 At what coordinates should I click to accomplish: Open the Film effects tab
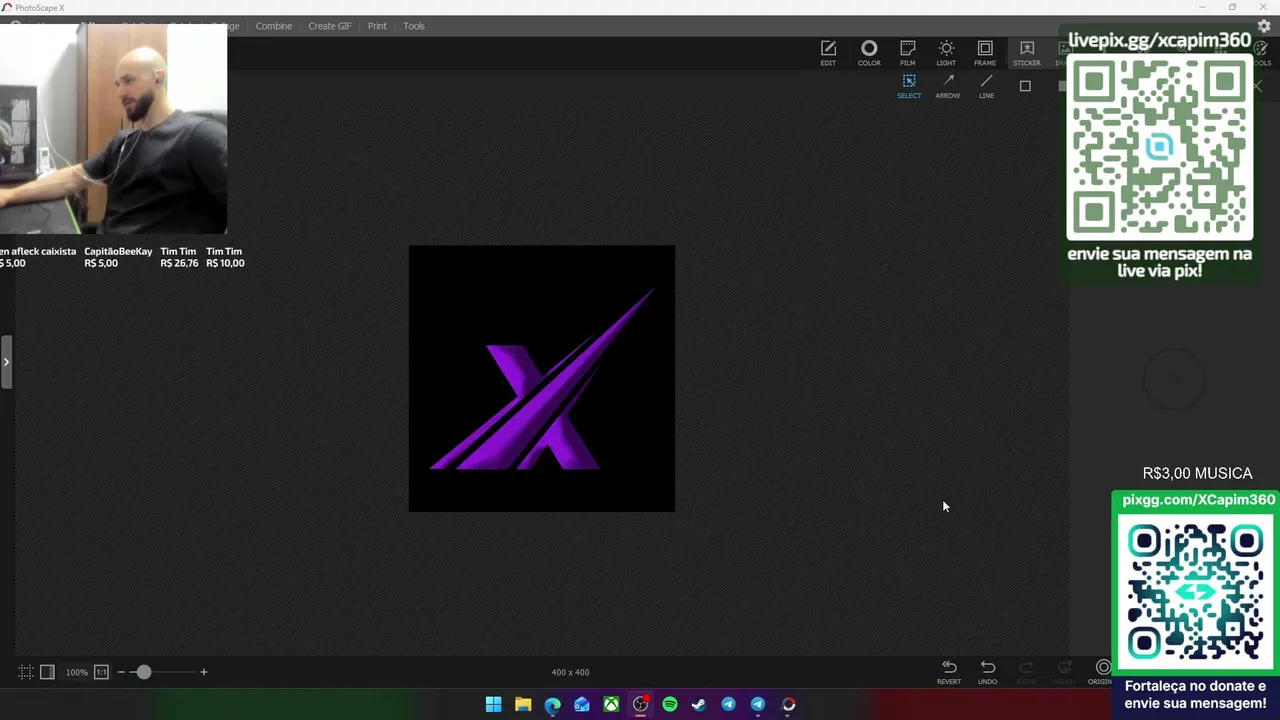pos(907,53)
